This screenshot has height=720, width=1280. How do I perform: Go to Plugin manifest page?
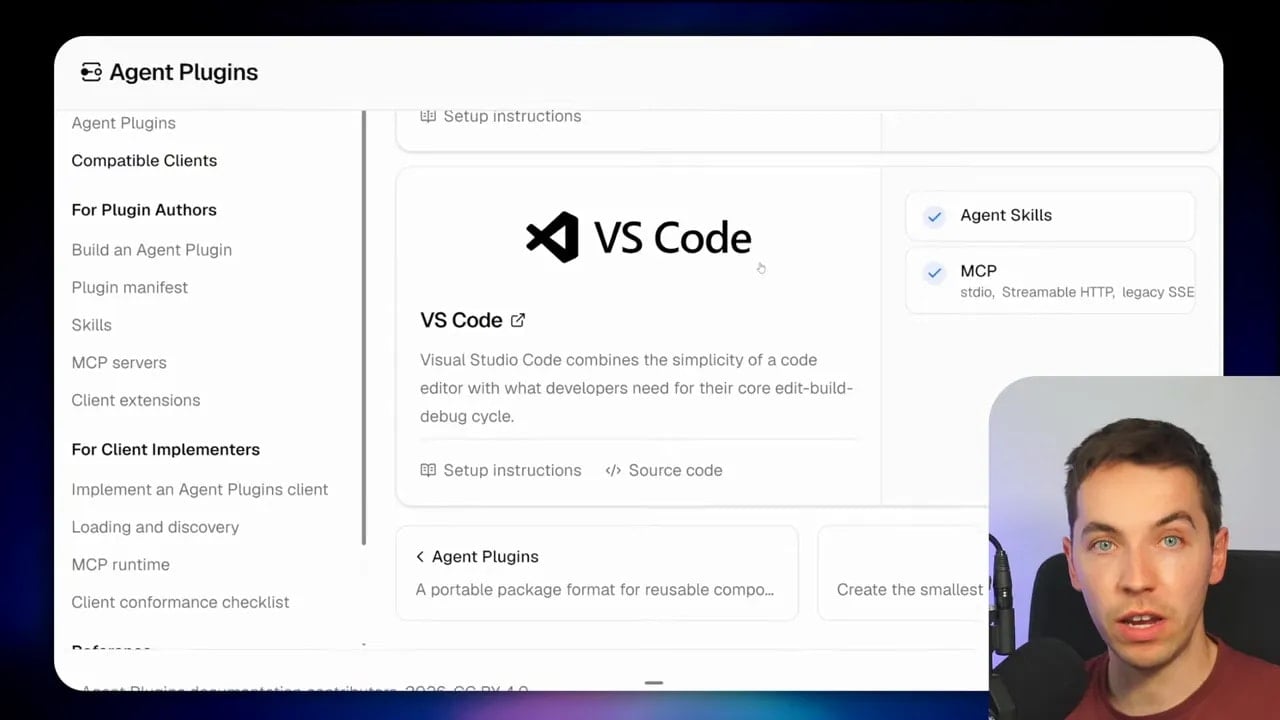(129, 287)
